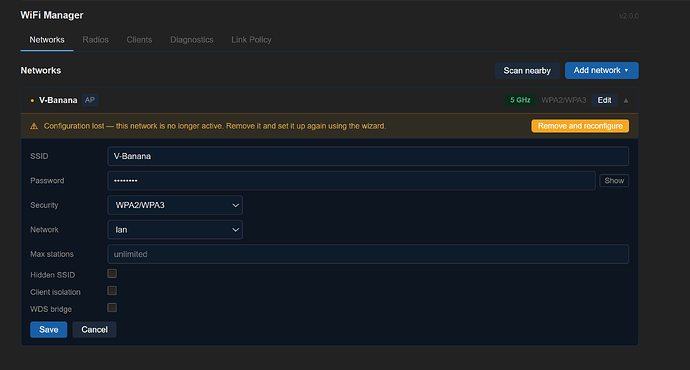Screen dimensions: 690x370
Task: Collapse the V-Banana network panel arrow
Action: 626,101
